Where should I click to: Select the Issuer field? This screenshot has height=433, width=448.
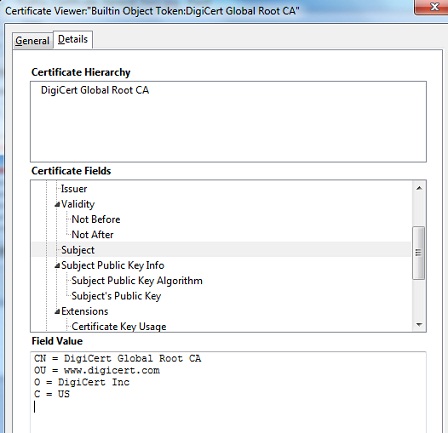click(74, 189)
